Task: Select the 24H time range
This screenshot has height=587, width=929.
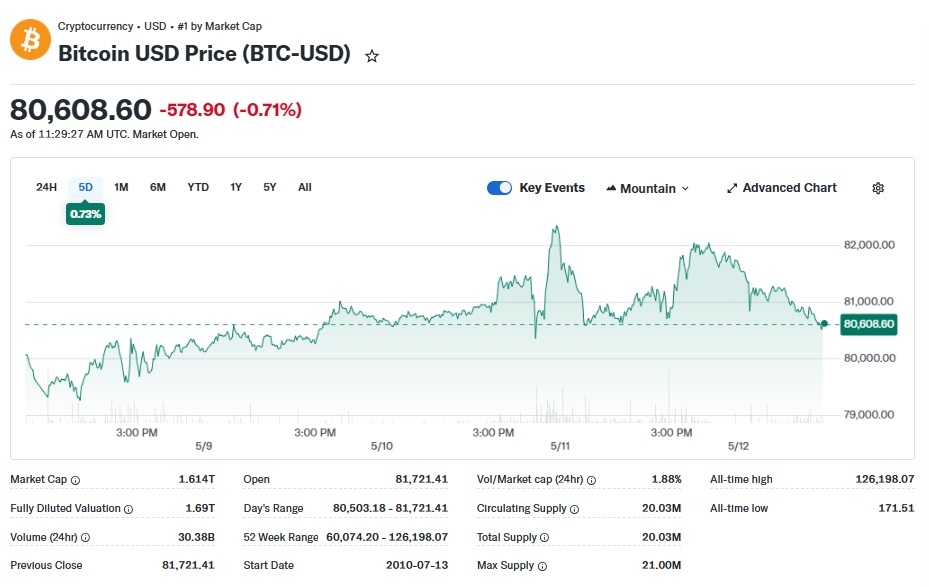Action: pos(46,187)
